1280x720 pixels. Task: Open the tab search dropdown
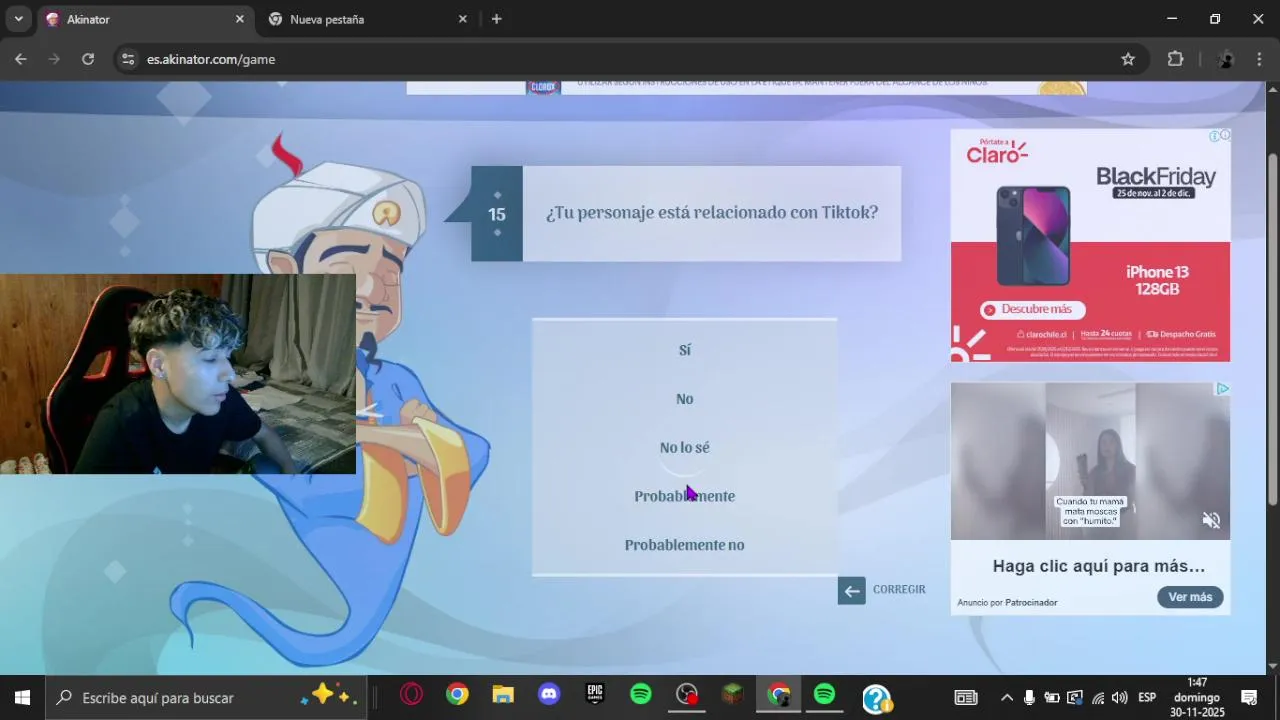coord(18,19)
